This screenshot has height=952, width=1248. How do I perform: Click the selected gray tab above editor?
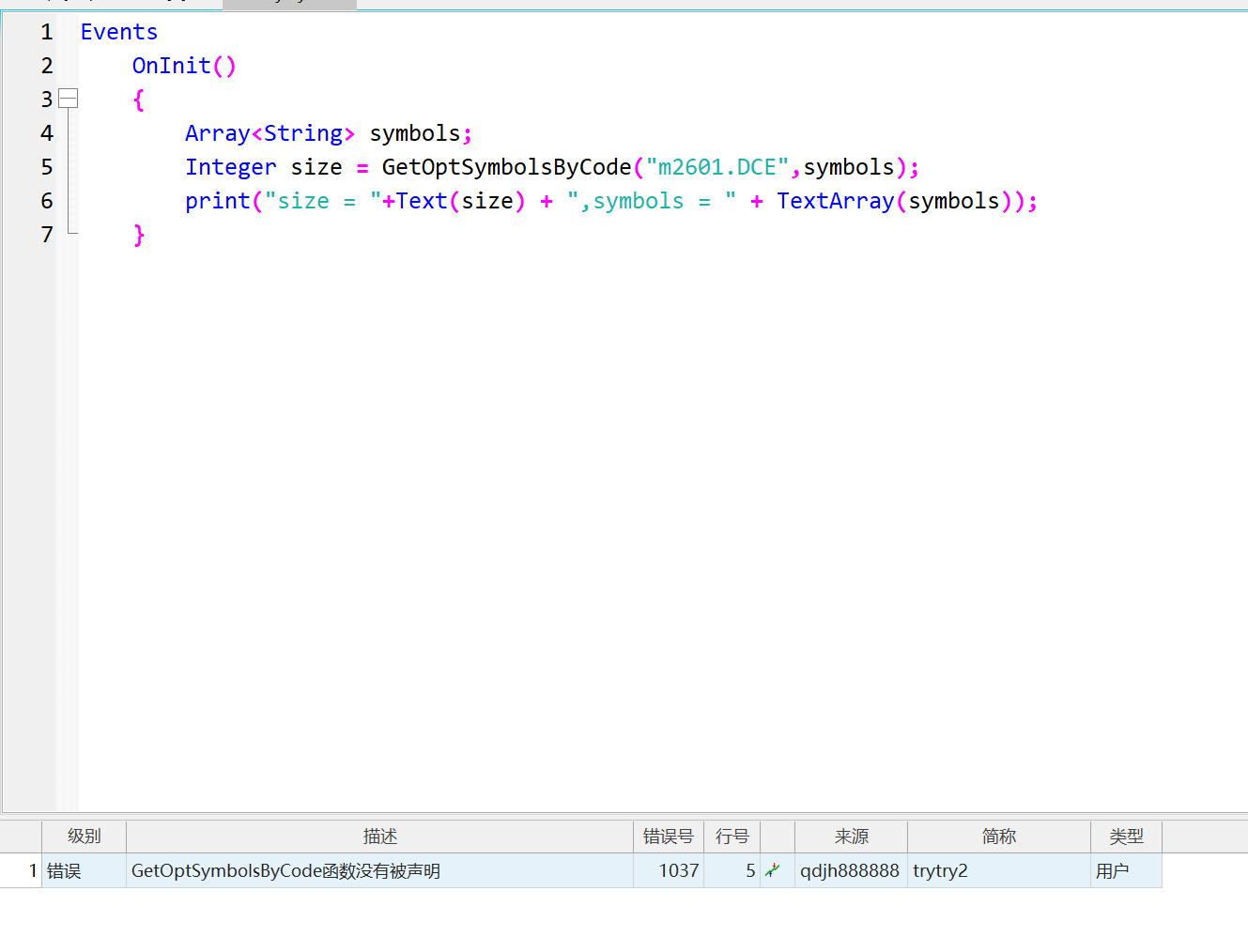[289, 4]
